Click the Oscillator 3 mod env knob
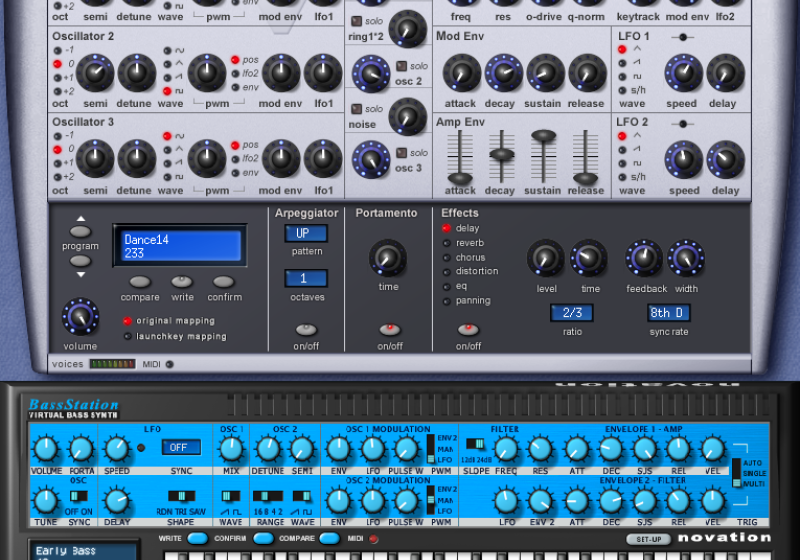Viewport: 800px width, 560px height. (281, 159)
